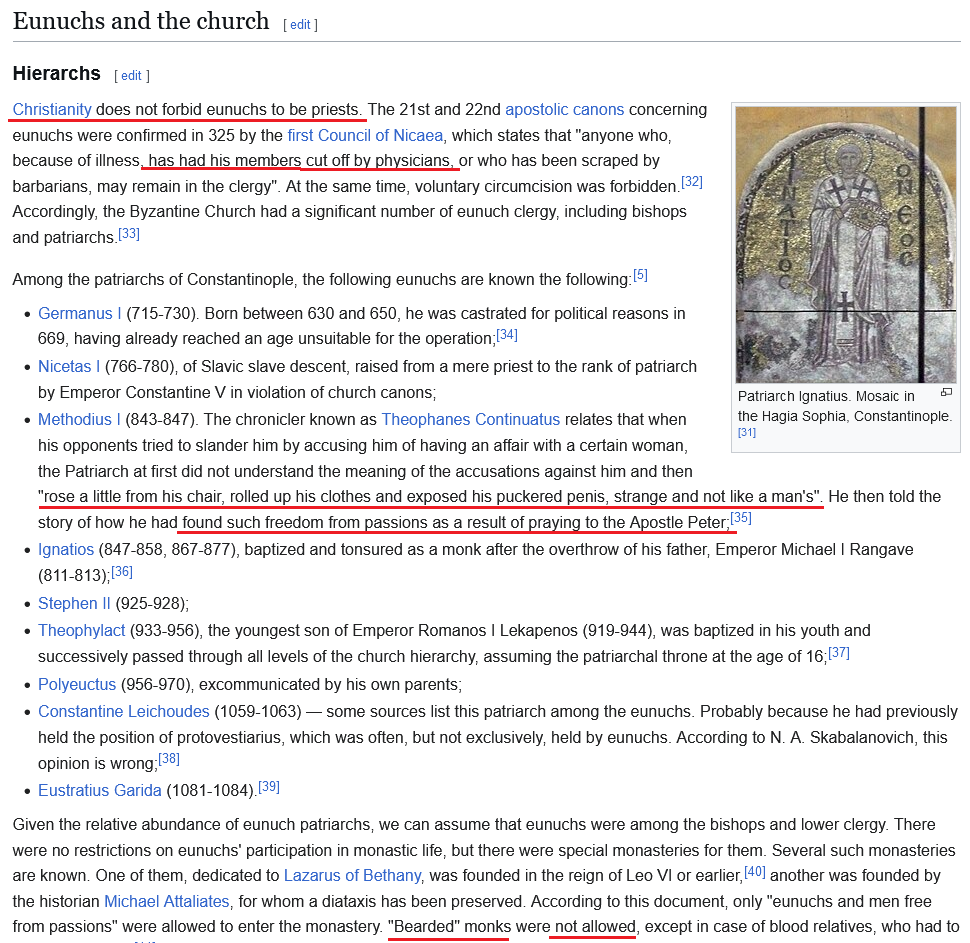This screenshot has height=943, width=970.
Task: Click the enlarge icon beside the Patriarch Ignatius caption
Action: 946,392
